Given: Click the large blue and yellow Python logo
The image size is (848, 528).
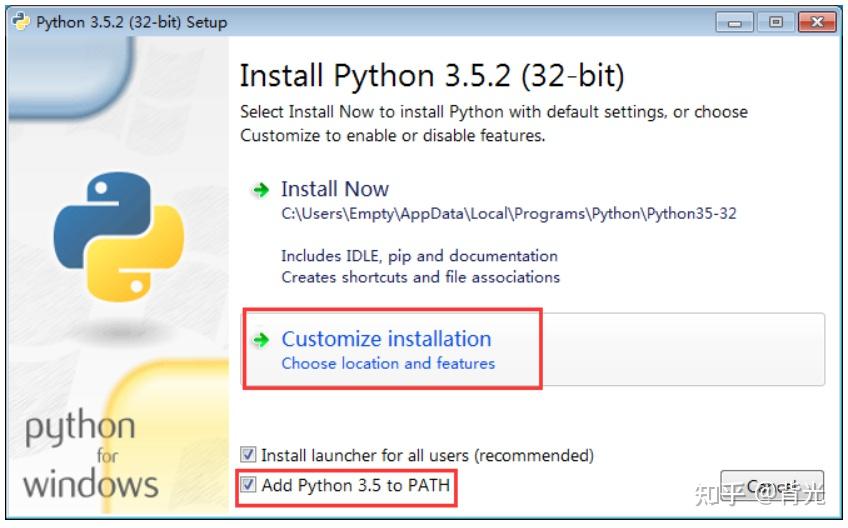Looking at the screenshot, I should [x=118, y=237].
